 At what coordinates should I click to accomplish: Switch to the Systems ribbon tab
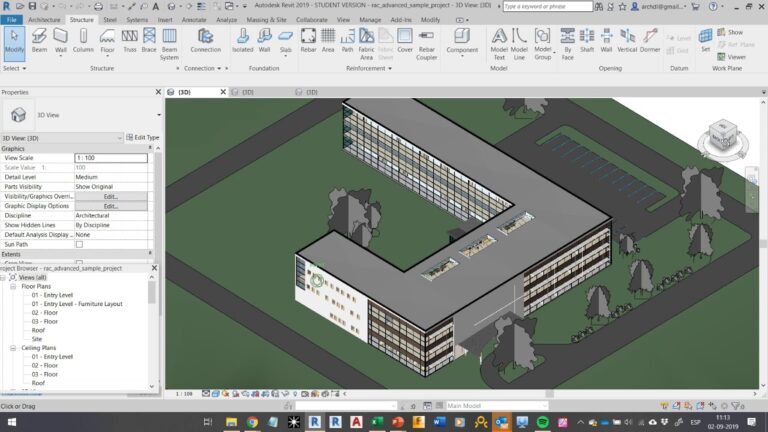[x=137, y=20]
